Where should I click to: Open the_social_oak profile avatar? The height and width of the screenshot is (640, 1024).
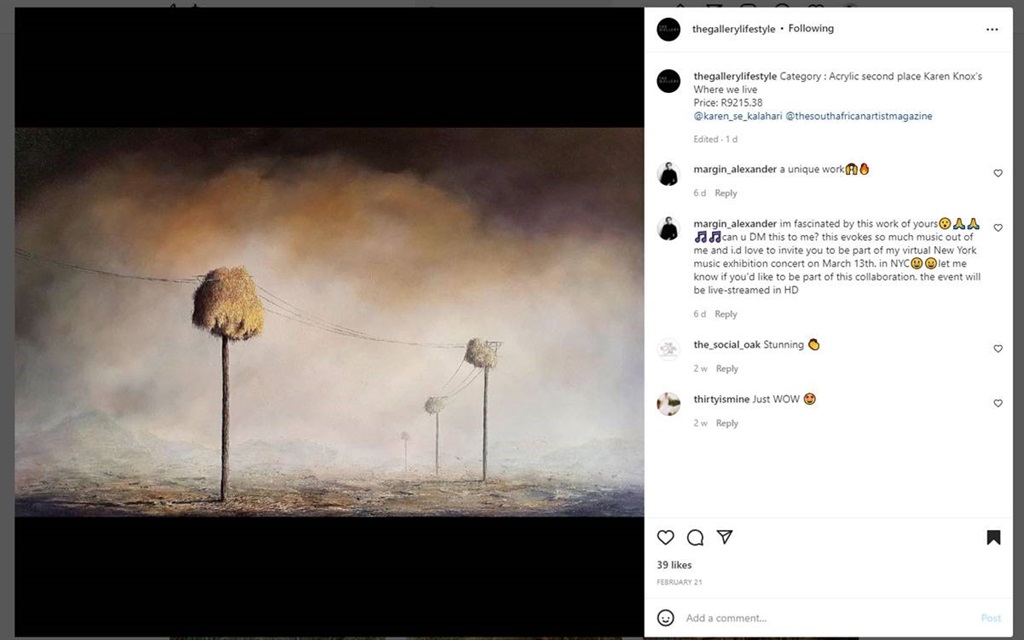(668, 349)
